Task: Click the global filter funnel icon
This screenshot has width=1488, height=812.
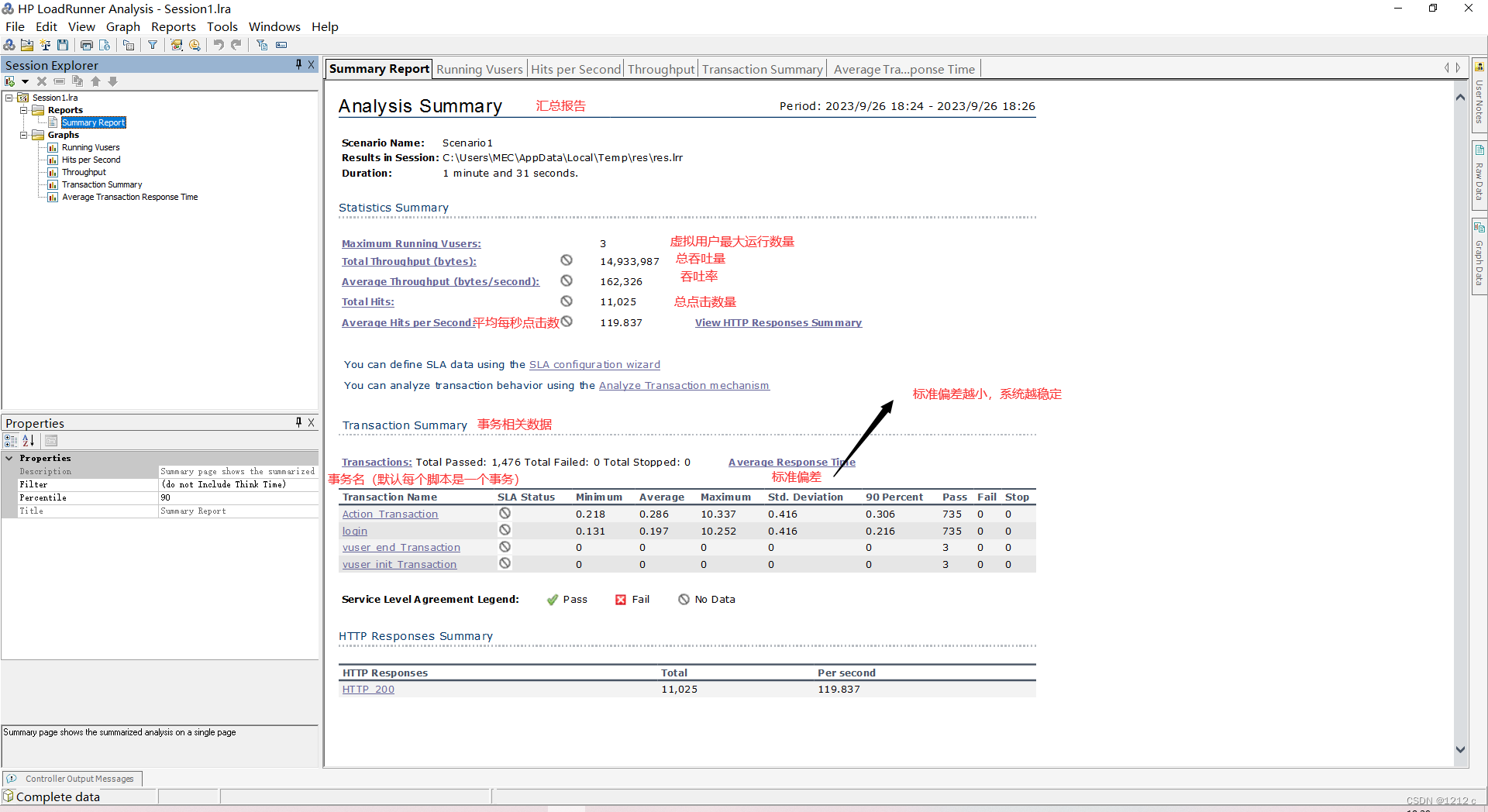Action: coord(153,45)
